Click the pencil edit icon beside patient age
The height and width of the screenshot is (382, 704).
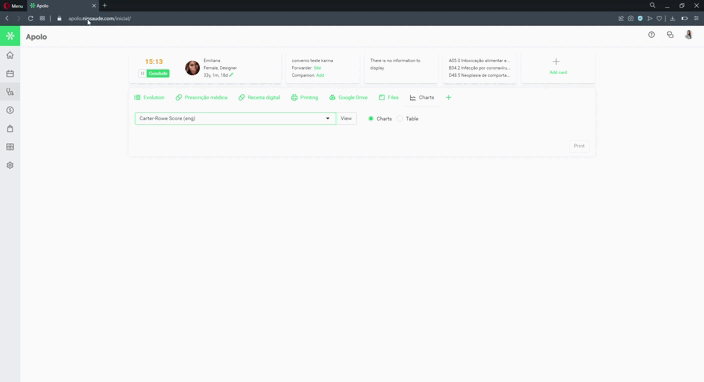pyautogui.click(x=231, y=75)
